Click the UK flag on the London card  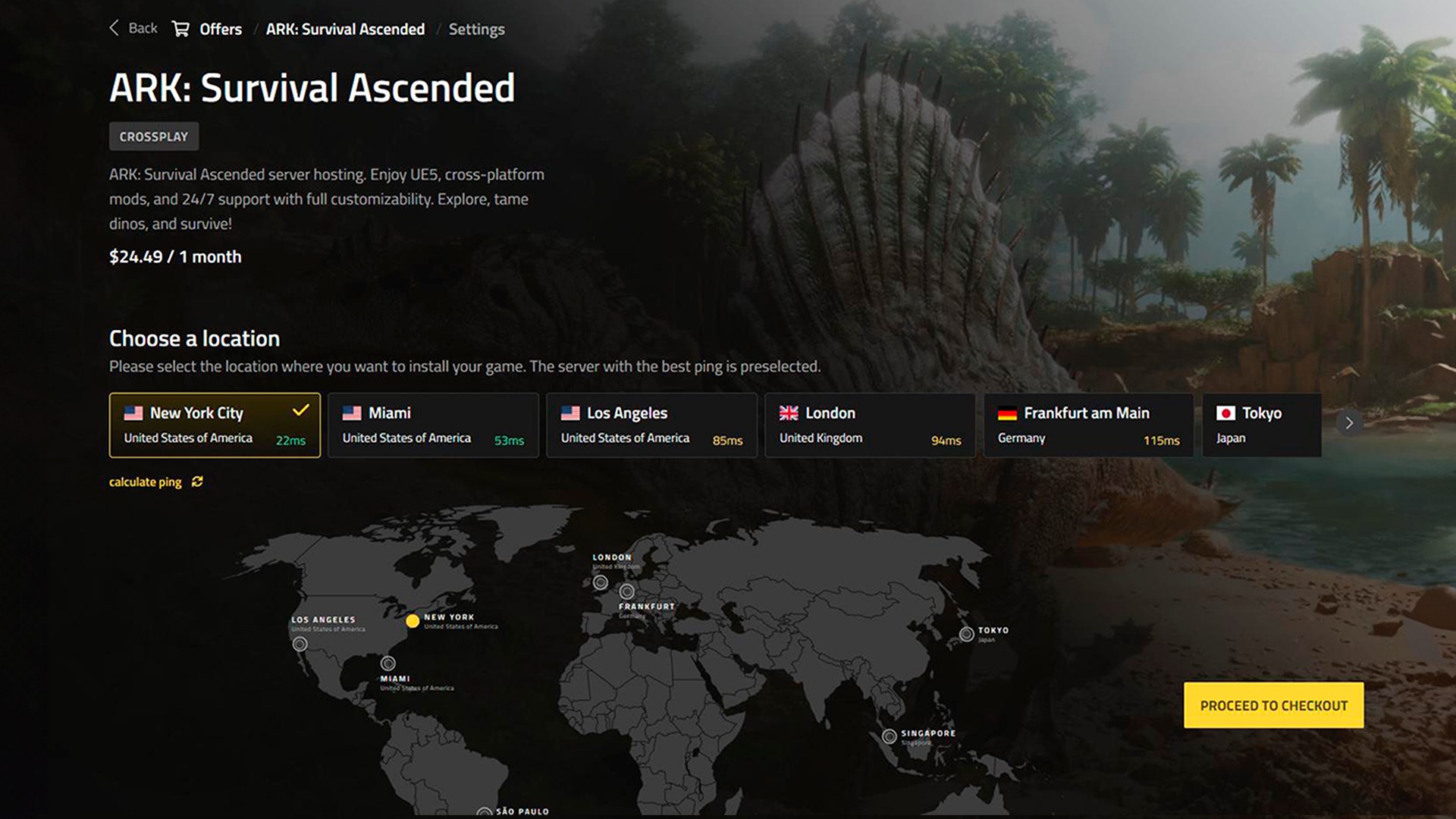coord(789,413)
